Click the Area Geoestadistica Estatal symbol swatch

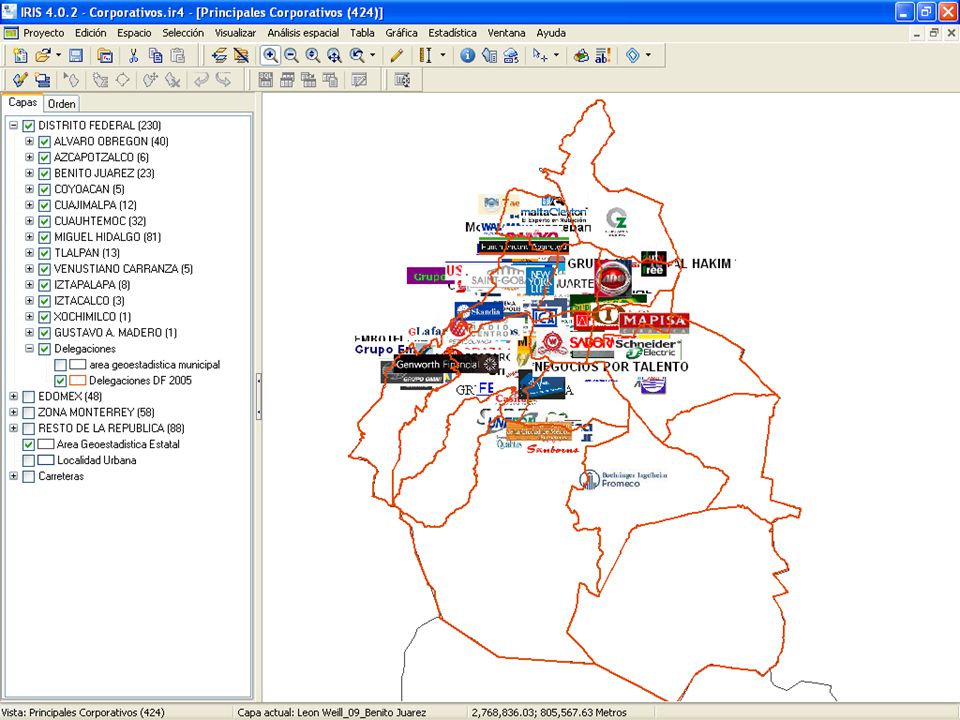pyautogui.click(x=46, y=444)
